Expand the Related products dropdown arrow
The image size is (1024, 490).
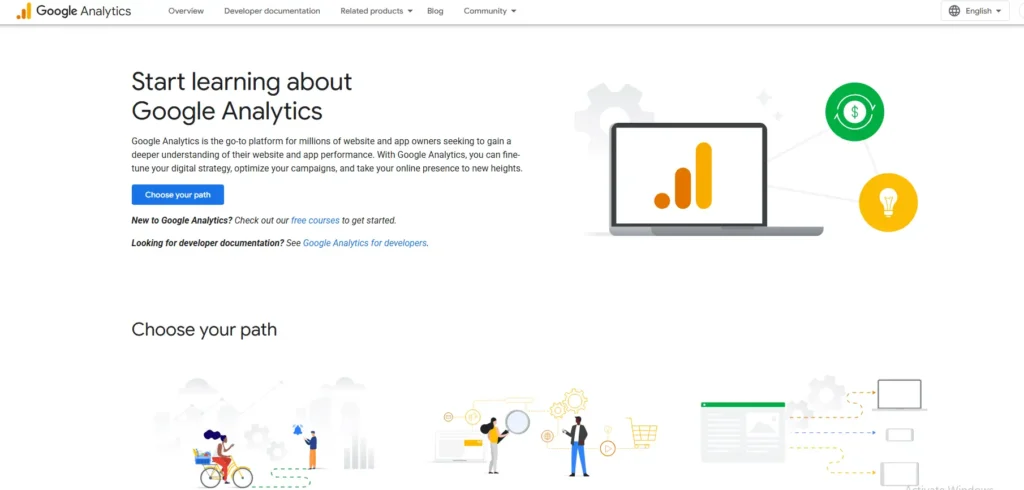[x=410, y=11]
